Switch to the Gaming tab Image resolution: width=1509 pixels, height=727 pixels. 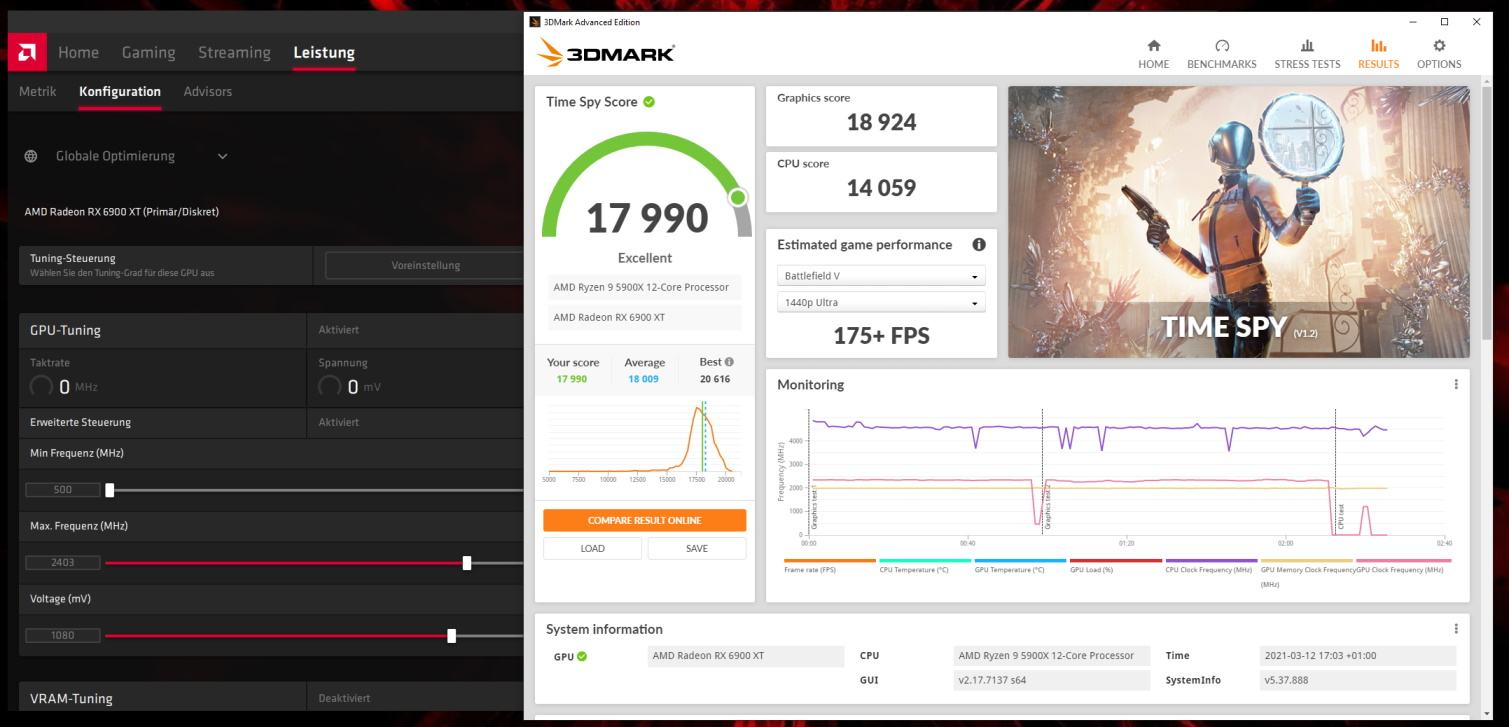coord(148,52)
